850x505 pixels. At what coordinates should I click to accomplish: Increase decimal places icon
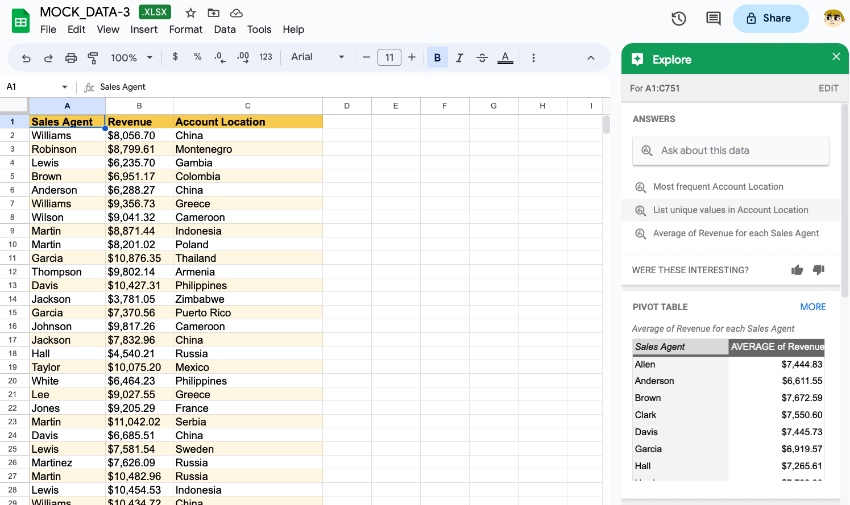pyautogui.click(x=243, y=57)
